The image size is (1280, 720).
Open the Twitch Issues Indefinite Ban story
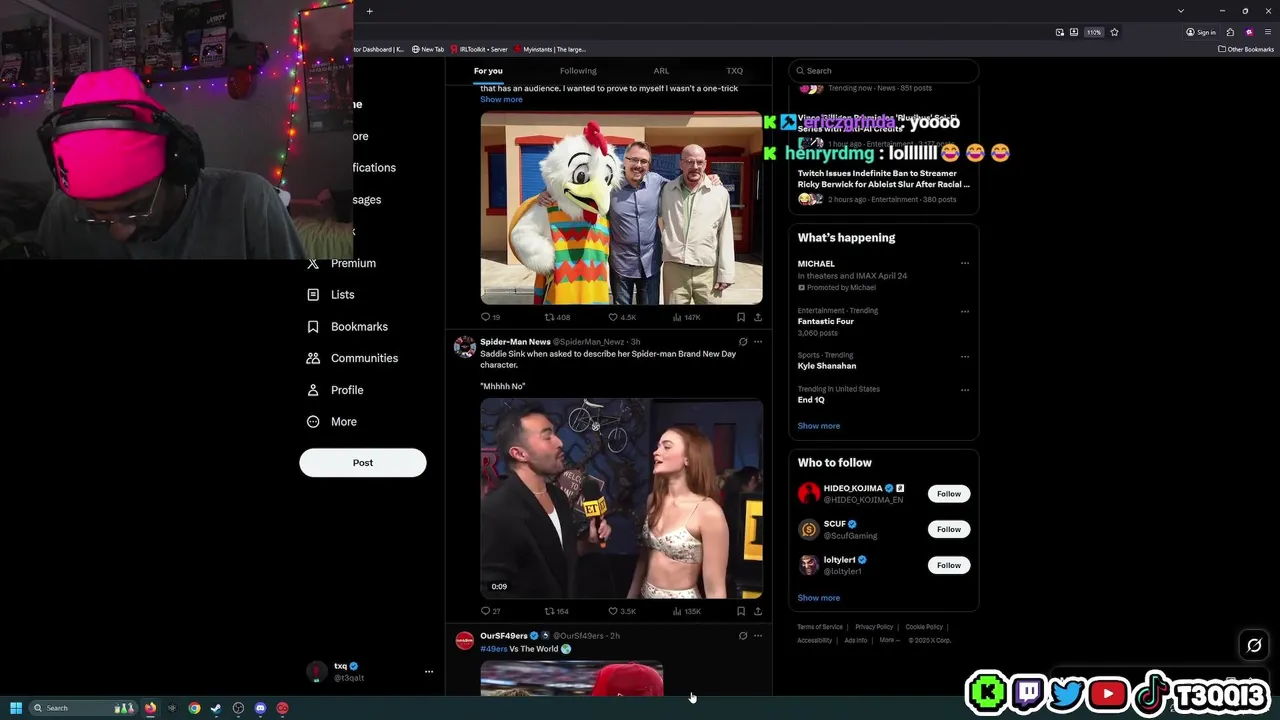click(x=884, y=179)
